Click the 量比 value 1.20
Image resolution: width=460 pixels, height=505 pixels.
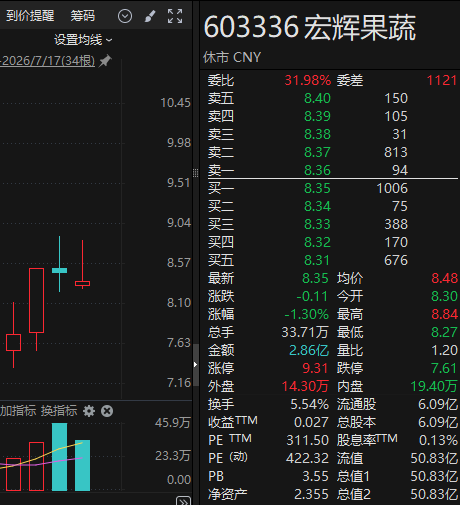point(444,350)
